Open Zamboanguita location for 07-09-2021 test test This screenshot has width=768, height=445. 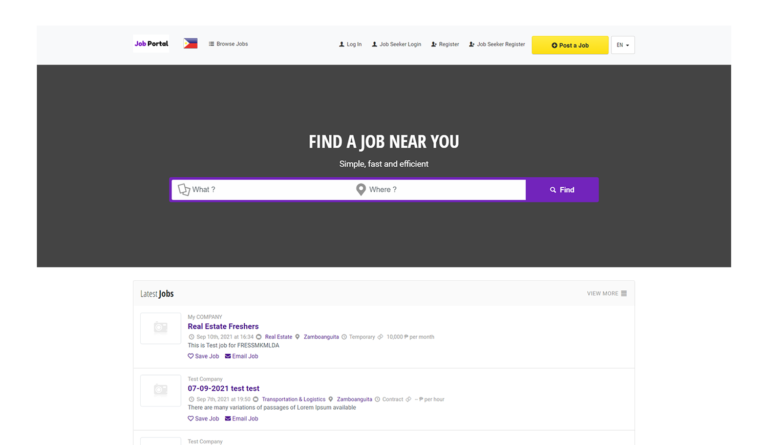point(354,399)
